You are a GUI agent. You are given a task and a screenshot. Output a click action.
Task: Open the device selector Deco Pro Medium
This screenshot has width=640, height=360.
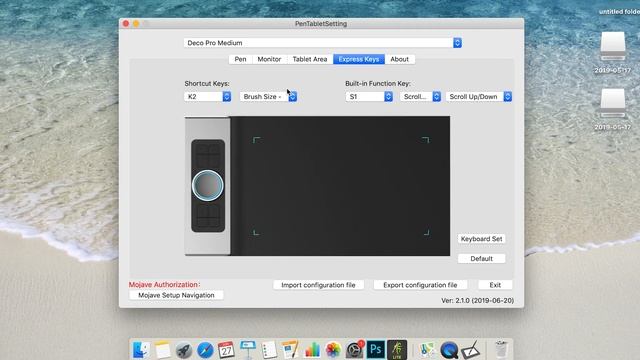tap(322, 43)
